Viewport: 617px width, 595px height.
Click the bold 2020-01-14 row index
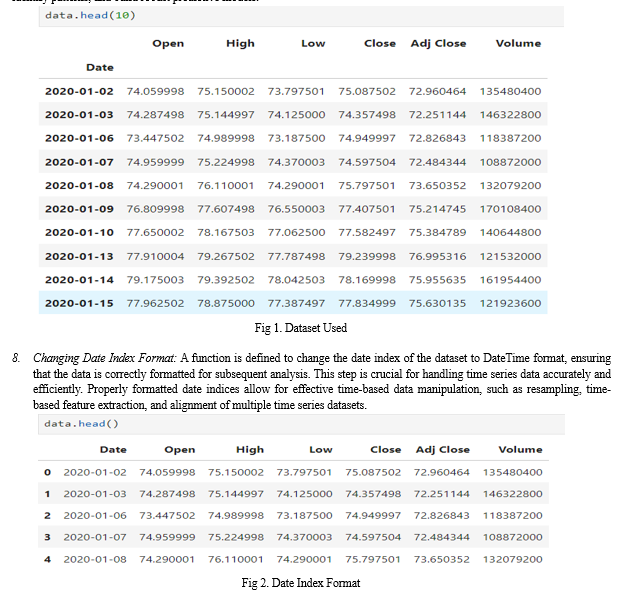click(x=79, y=280)
